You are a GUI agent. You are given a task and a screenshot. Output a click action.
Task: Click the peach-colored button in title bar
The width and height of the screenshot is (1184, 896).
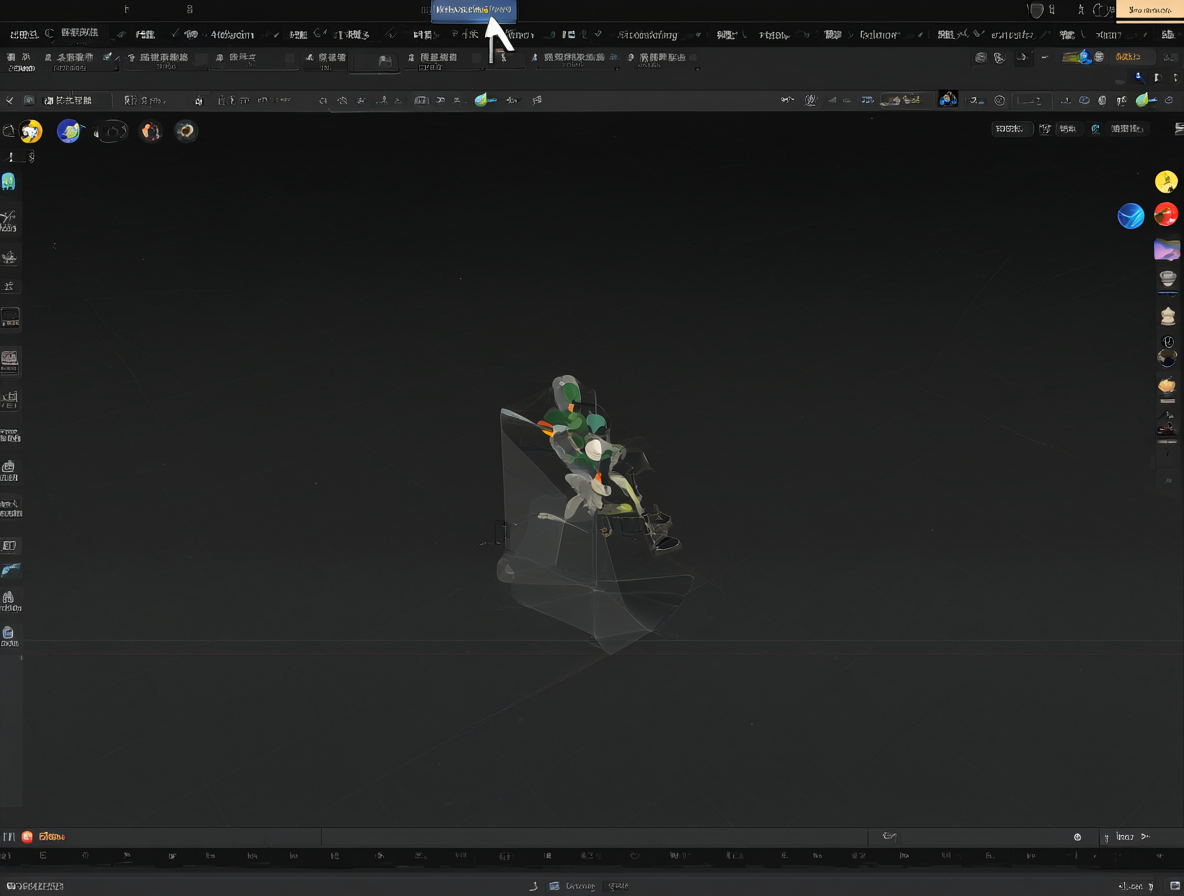(x=1149, y=10)
